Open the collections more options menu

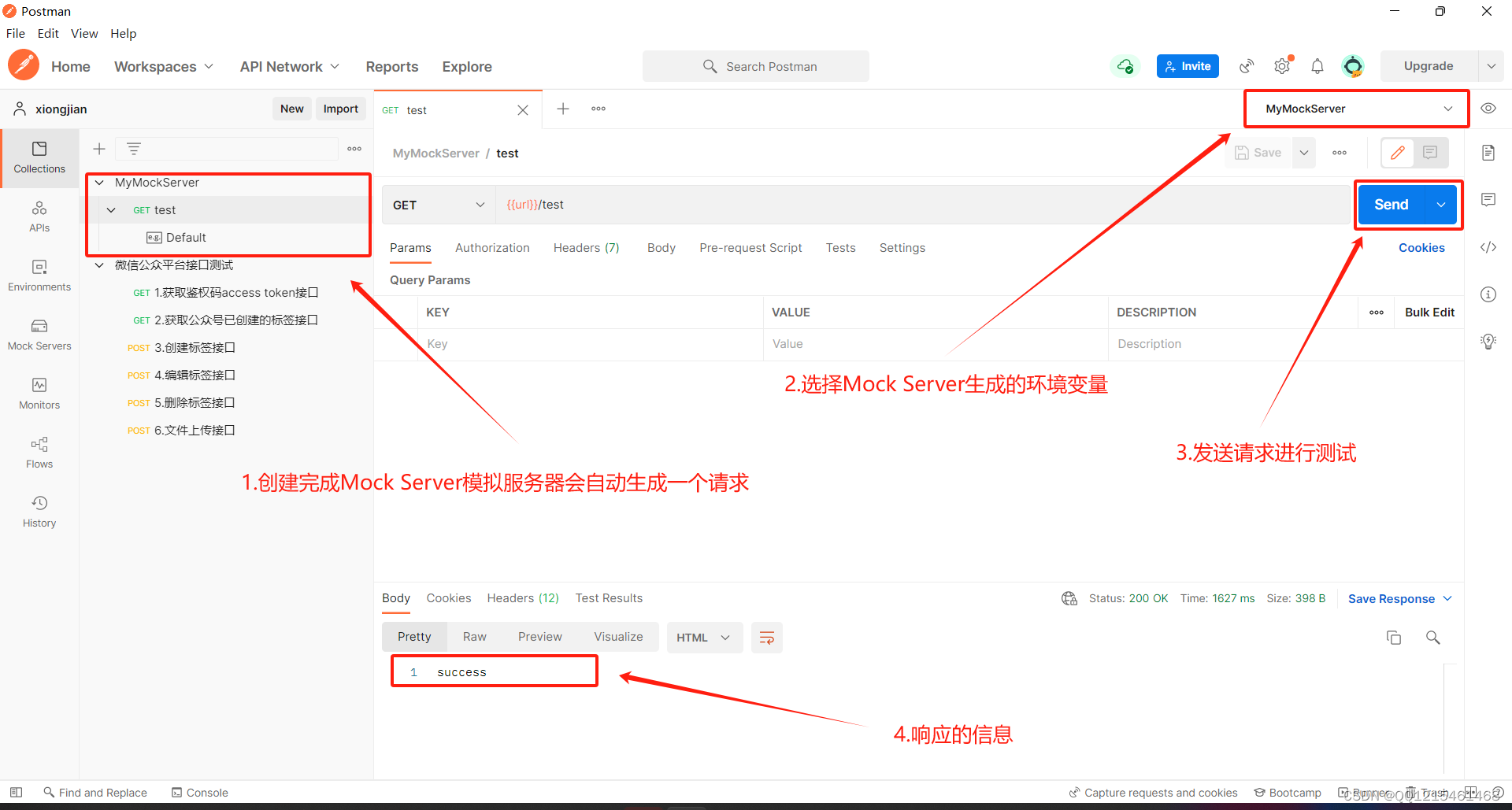(x=354, y=149)
